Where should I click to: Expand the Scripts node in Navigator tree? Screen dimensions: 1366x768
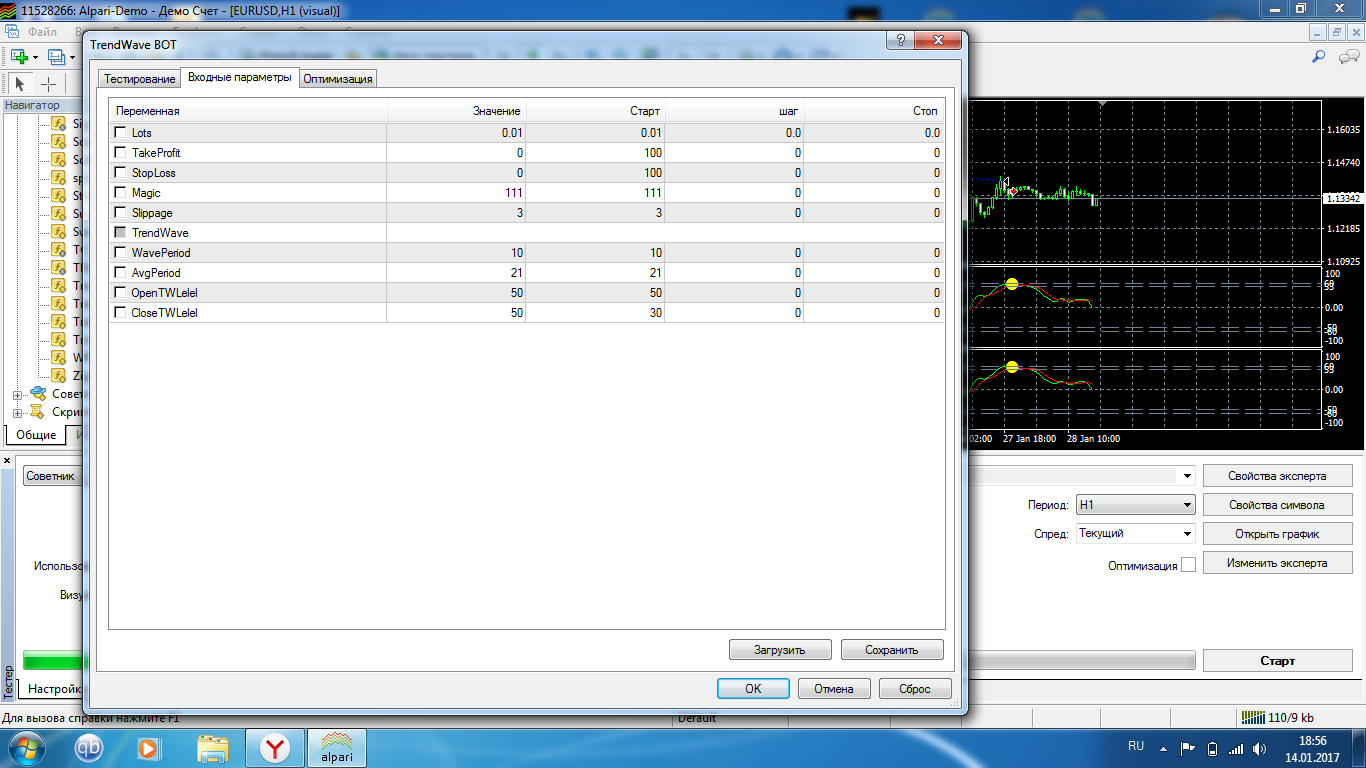[x=17, y=413]
